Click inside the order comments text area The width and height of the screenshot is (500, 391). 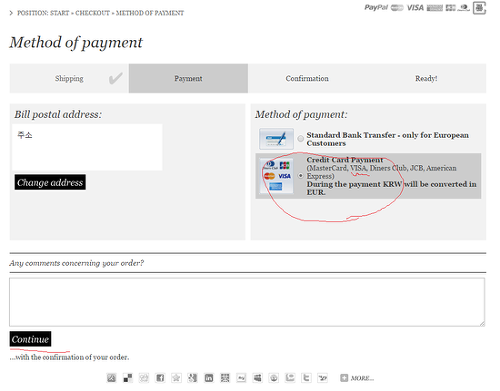pyautogui.click(x=247, y=302)
